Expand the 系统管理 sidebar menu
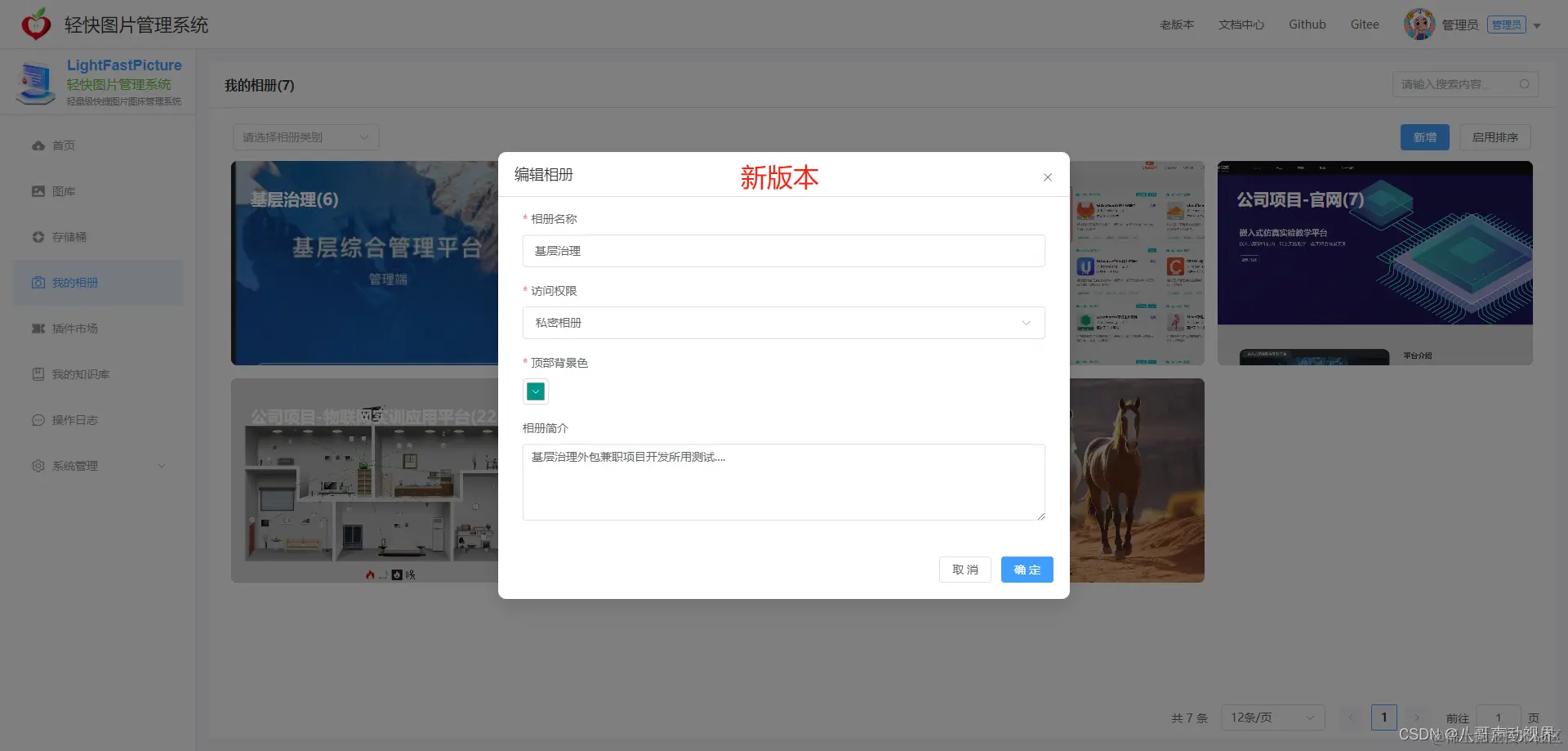1568x751 pixels. (161, 466)
